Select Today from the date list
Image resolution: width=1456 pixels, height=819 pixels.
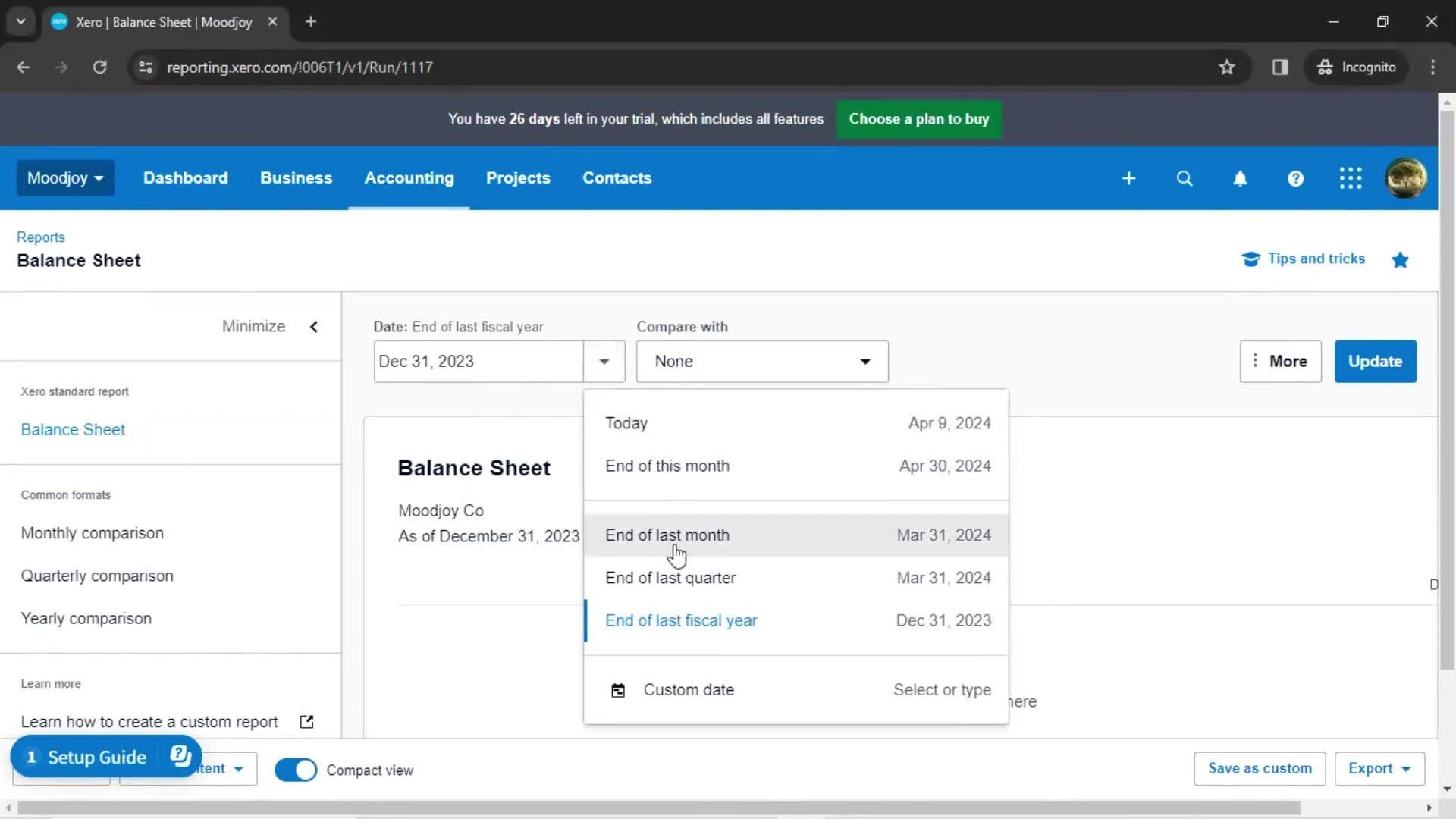point(796,423)
